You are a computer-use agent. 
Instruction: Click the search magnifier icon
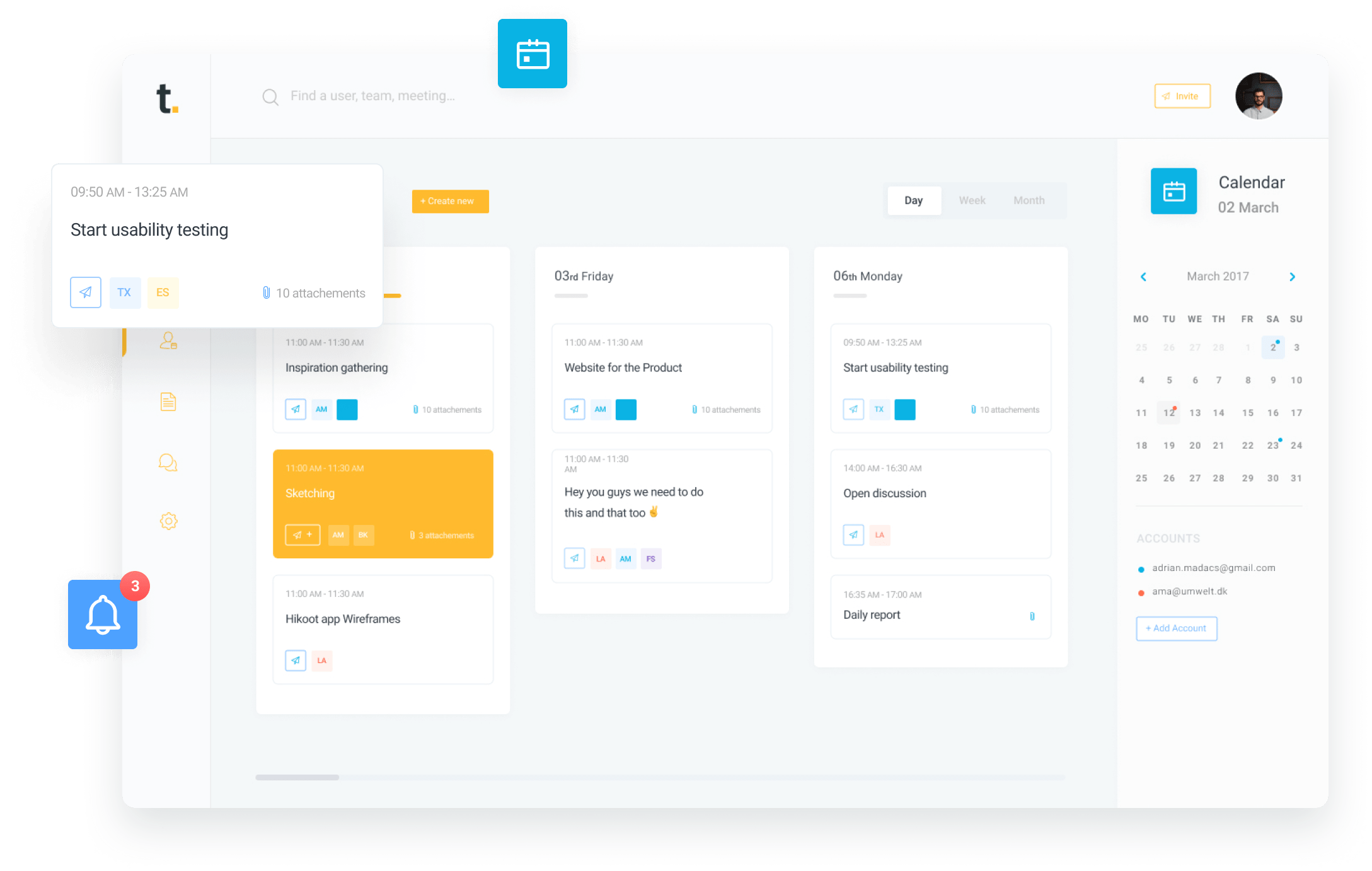pyautogui.click(x=270, y=97)
